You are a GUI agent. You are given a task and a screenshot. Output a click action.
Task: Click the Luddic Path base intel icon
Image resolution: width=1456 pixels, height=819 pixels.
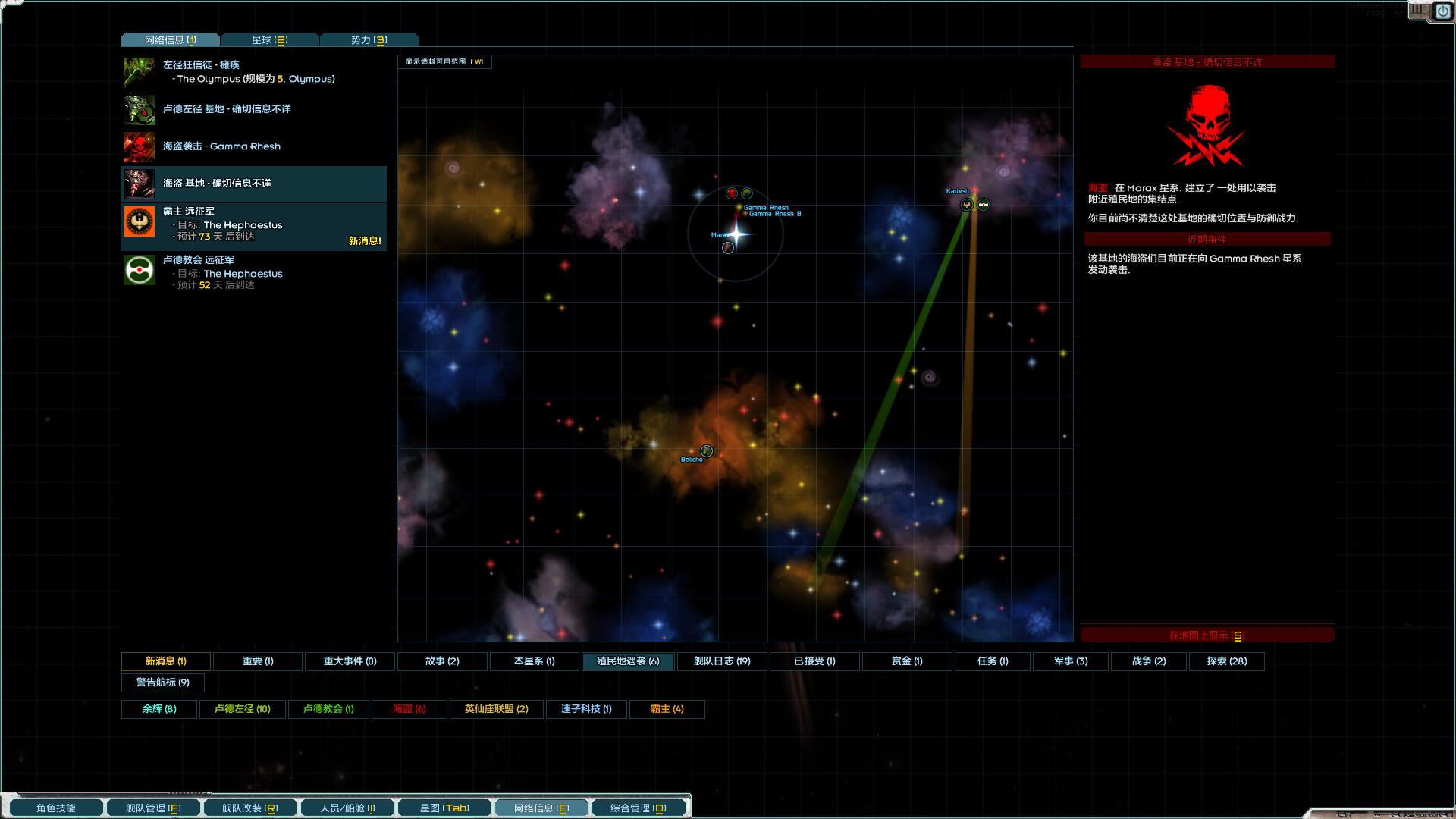[140, 110]
